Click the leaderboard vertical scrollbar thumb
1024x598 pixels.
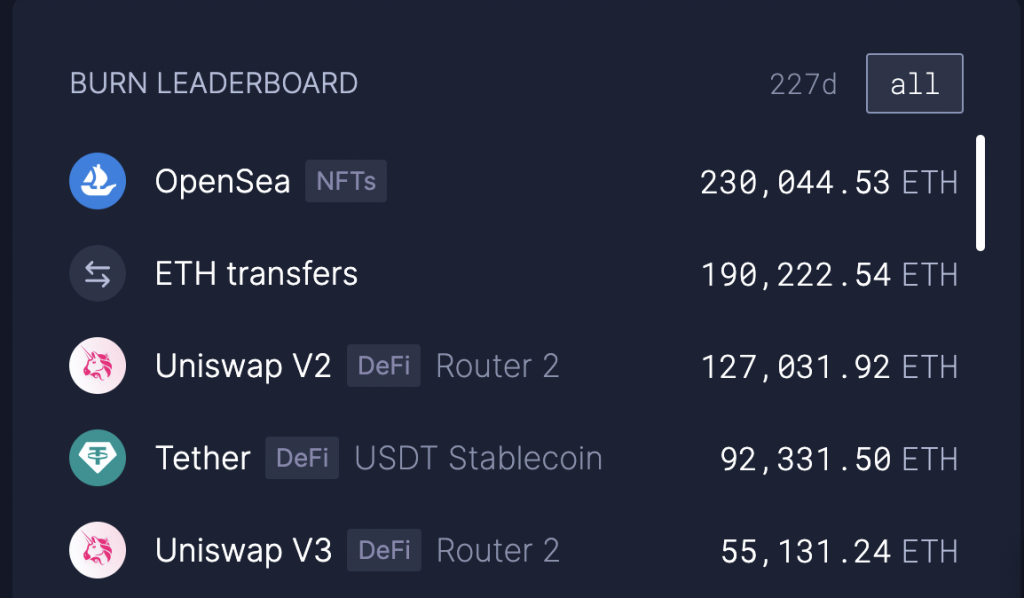(980, 193)
